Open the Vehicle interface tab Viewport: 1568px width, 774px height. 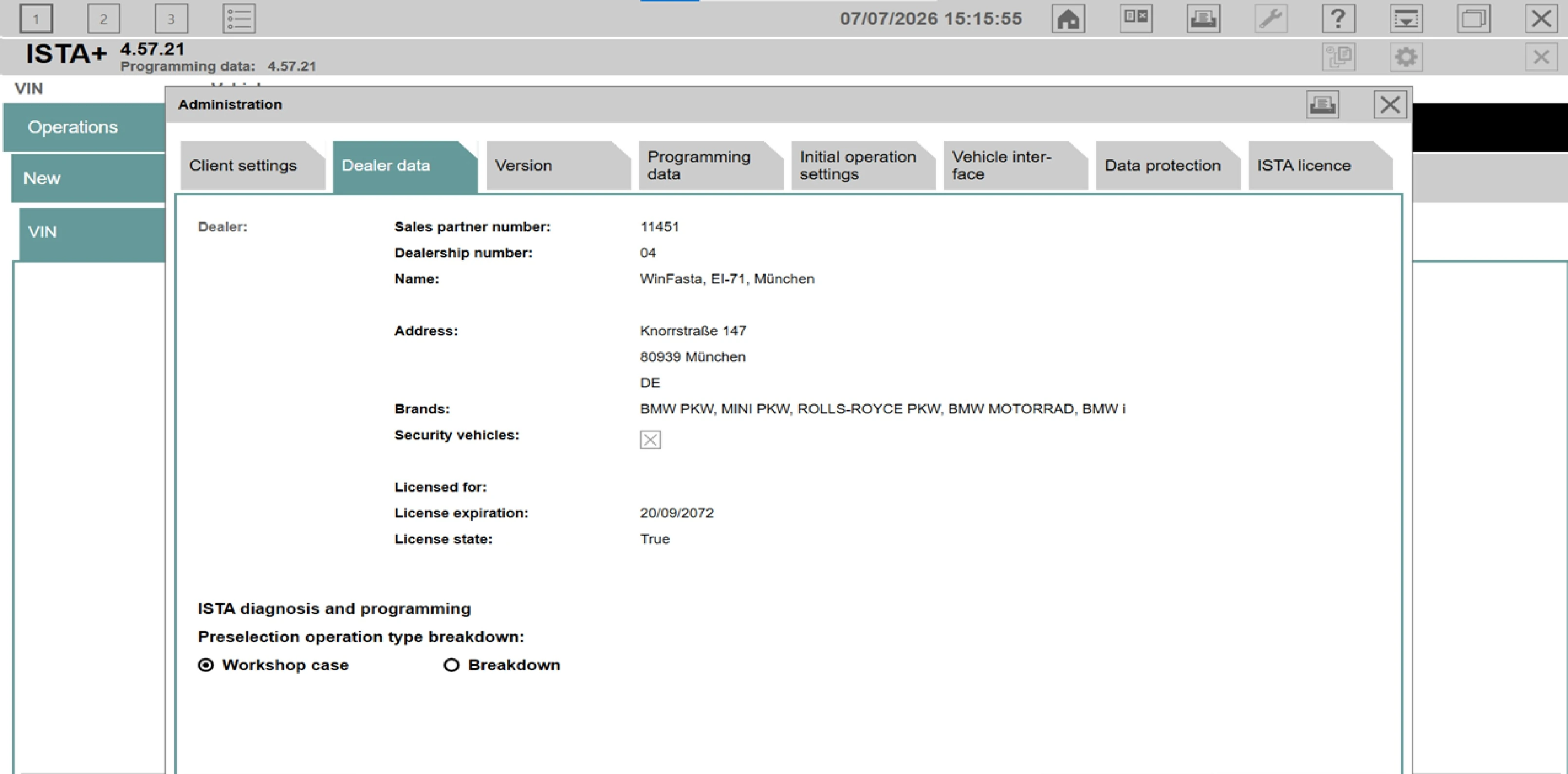click(1015, 166)
